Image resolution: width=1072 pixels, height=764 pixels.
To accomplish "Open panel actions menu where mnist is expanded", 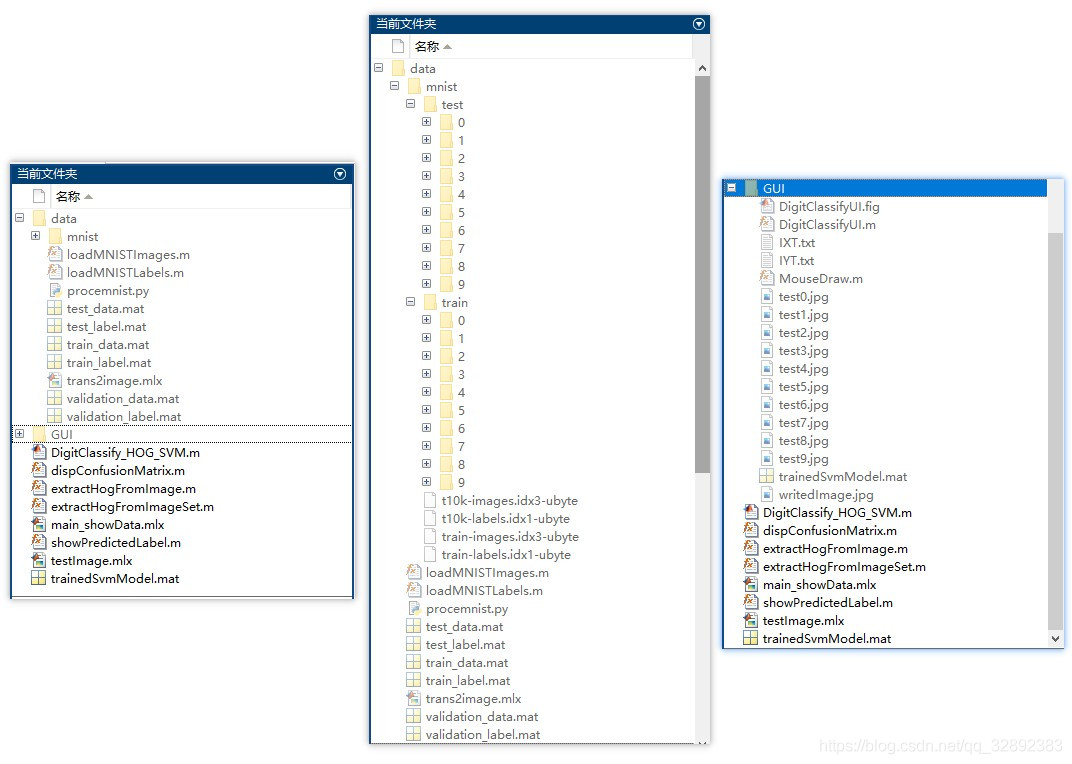I will pos(699,24).
